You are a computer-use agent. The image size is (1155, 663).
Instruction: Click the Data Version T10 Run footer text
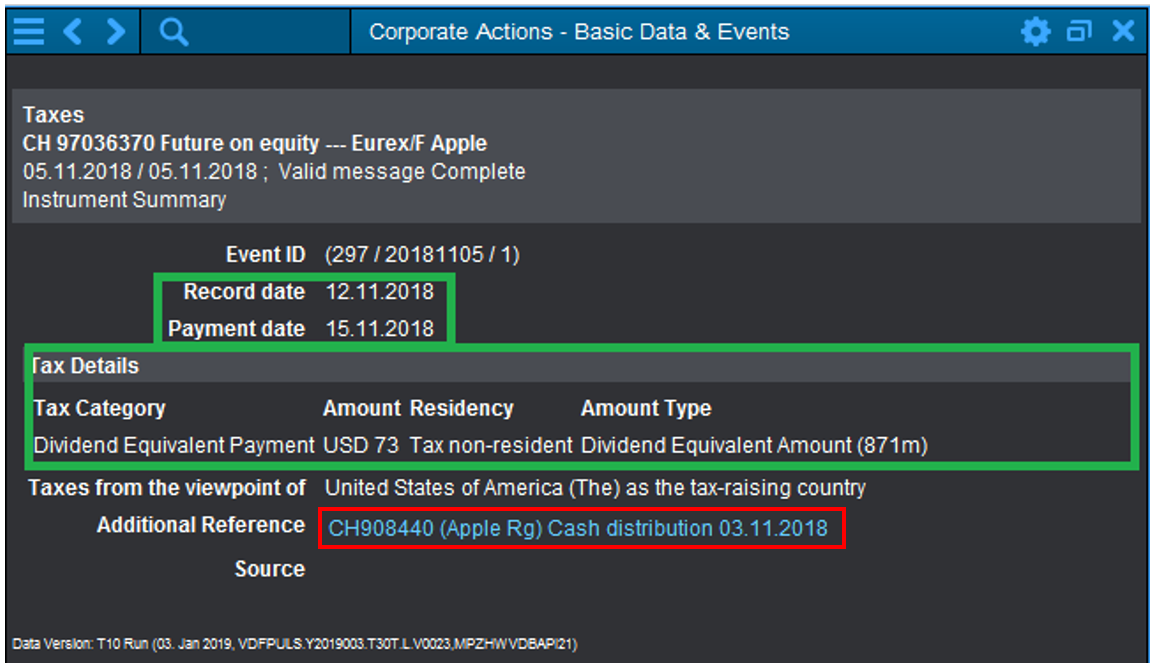click(x=295, y=644)
